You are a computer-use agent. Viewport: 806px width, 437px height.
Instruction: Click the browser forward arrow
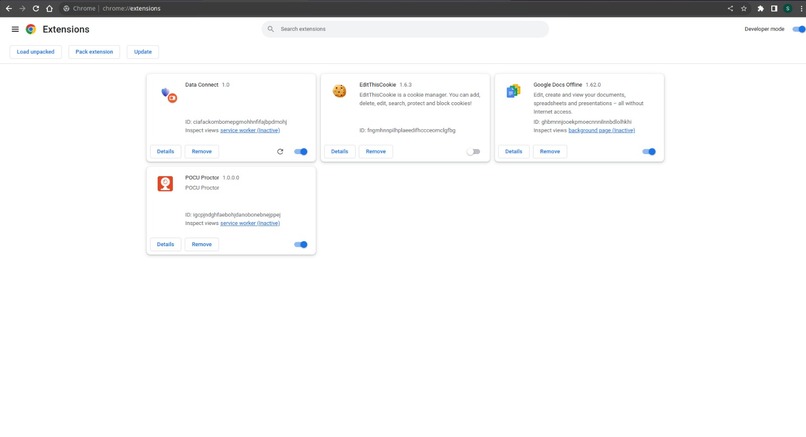point(22,8)
